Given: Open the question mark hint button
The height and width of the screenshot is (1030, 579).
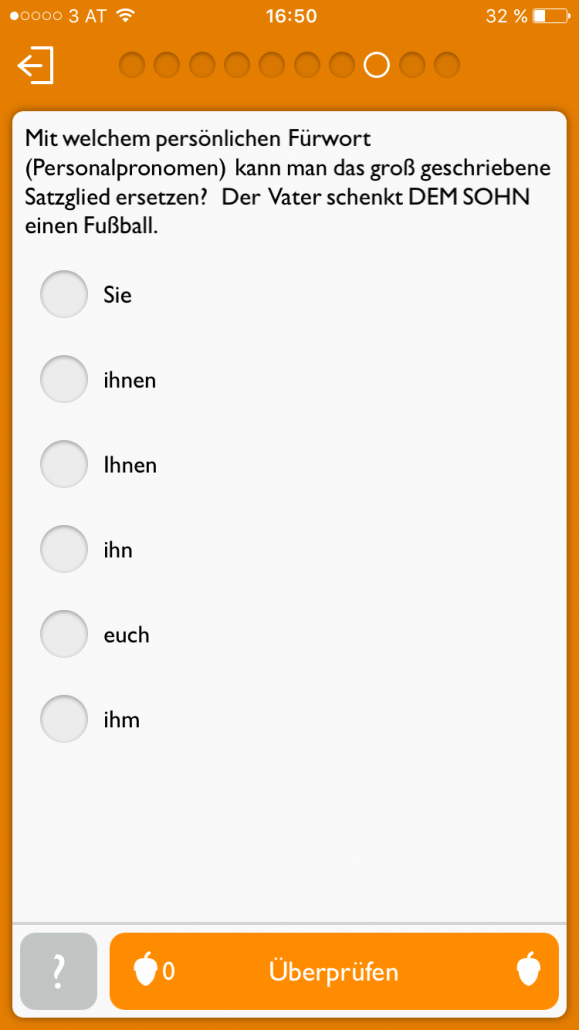Looking at the screenshot, I should [x=58, y=971].
